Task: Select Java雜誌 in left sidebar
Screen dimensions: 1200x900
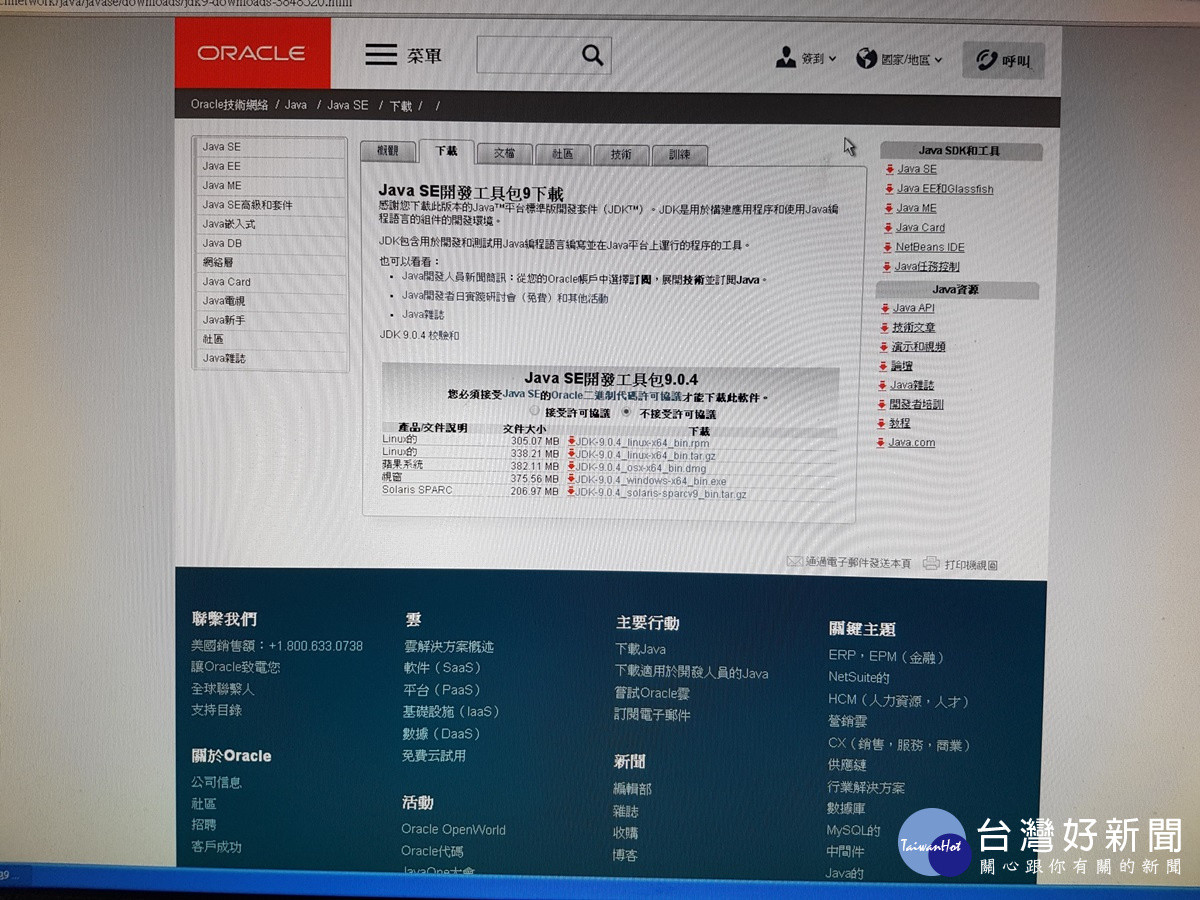Action: click(224, 358)
